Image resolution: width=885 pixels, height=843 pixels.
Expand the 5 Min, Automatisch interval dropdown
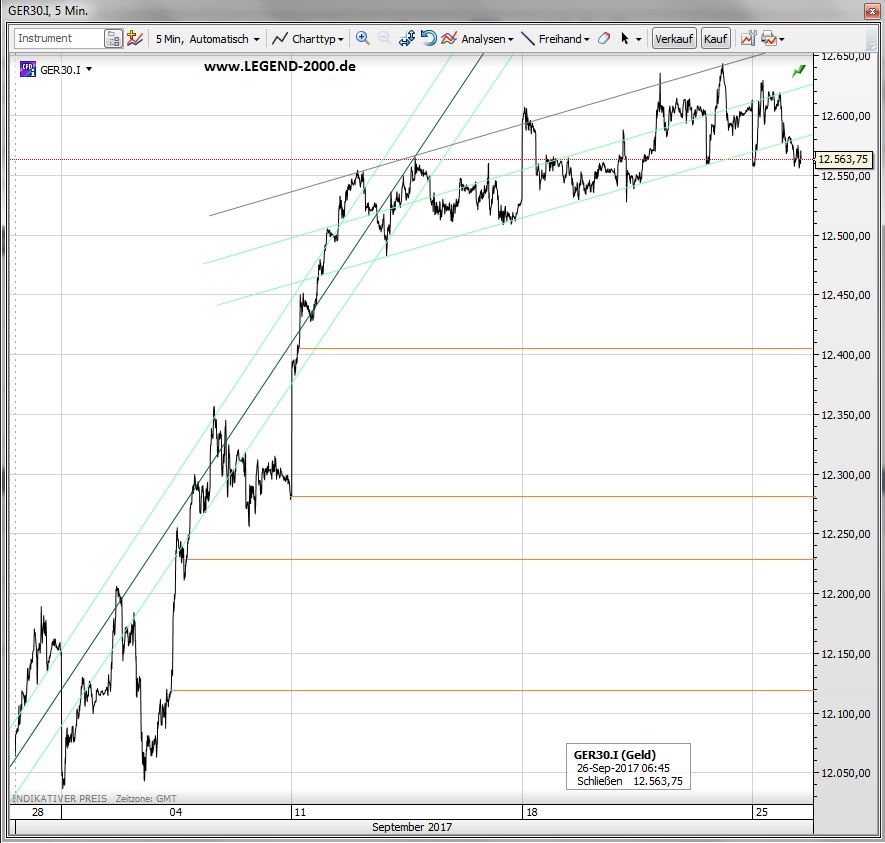256,39
